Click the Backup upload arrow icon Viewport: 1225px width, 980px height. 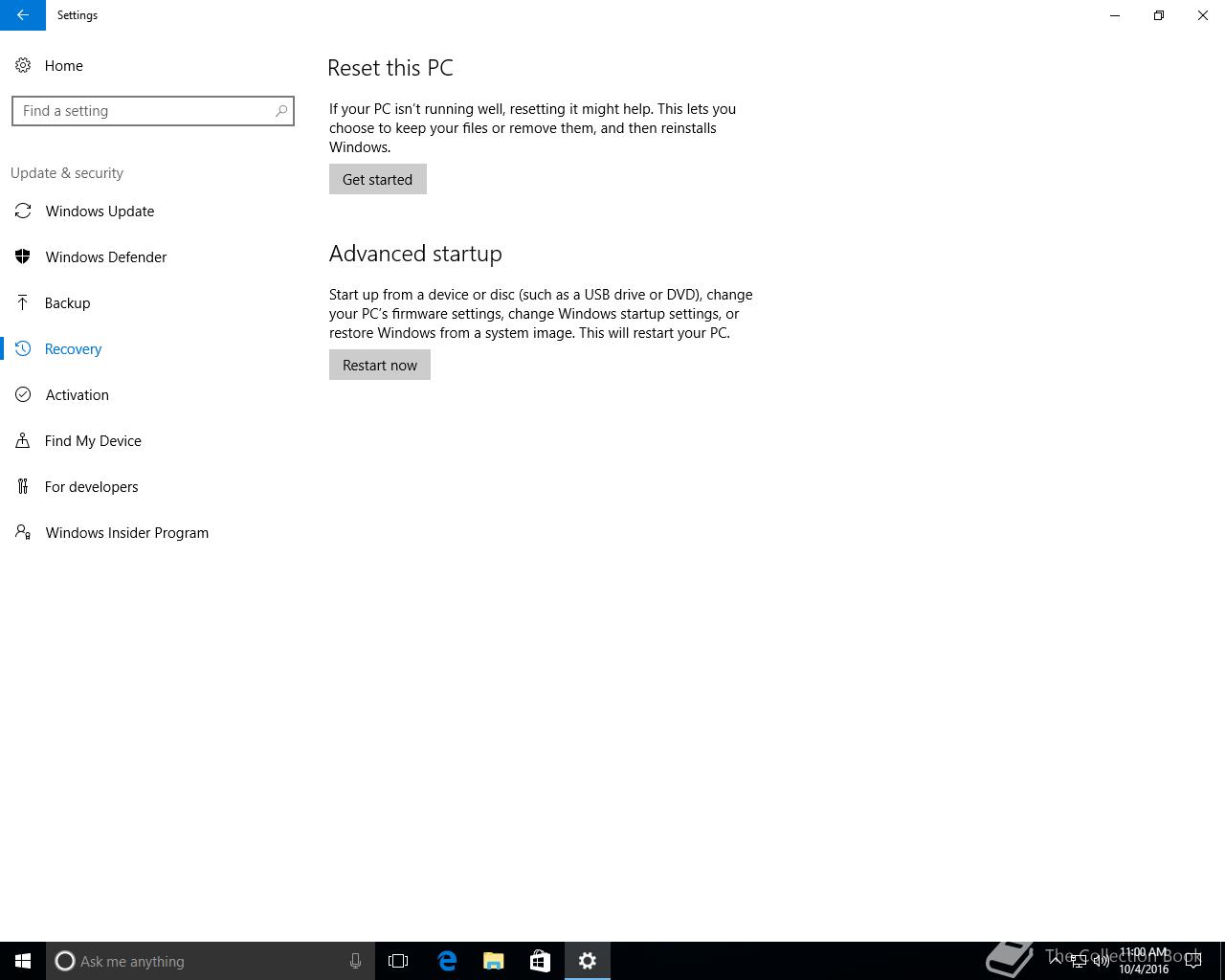(x=23, y=302)
